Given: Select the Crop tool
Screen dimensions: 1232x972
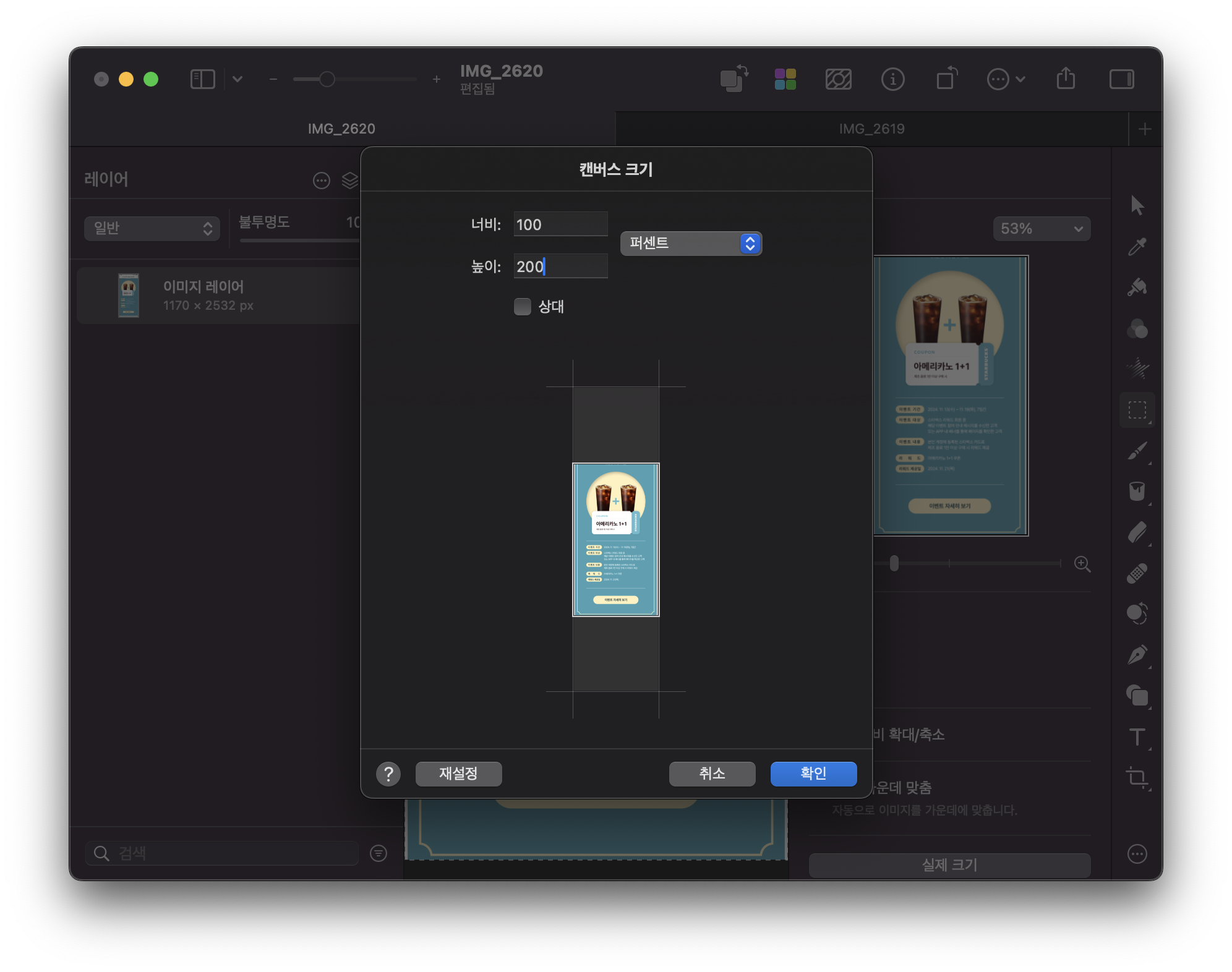Looking at the screenshot, I should point(1137,777).
